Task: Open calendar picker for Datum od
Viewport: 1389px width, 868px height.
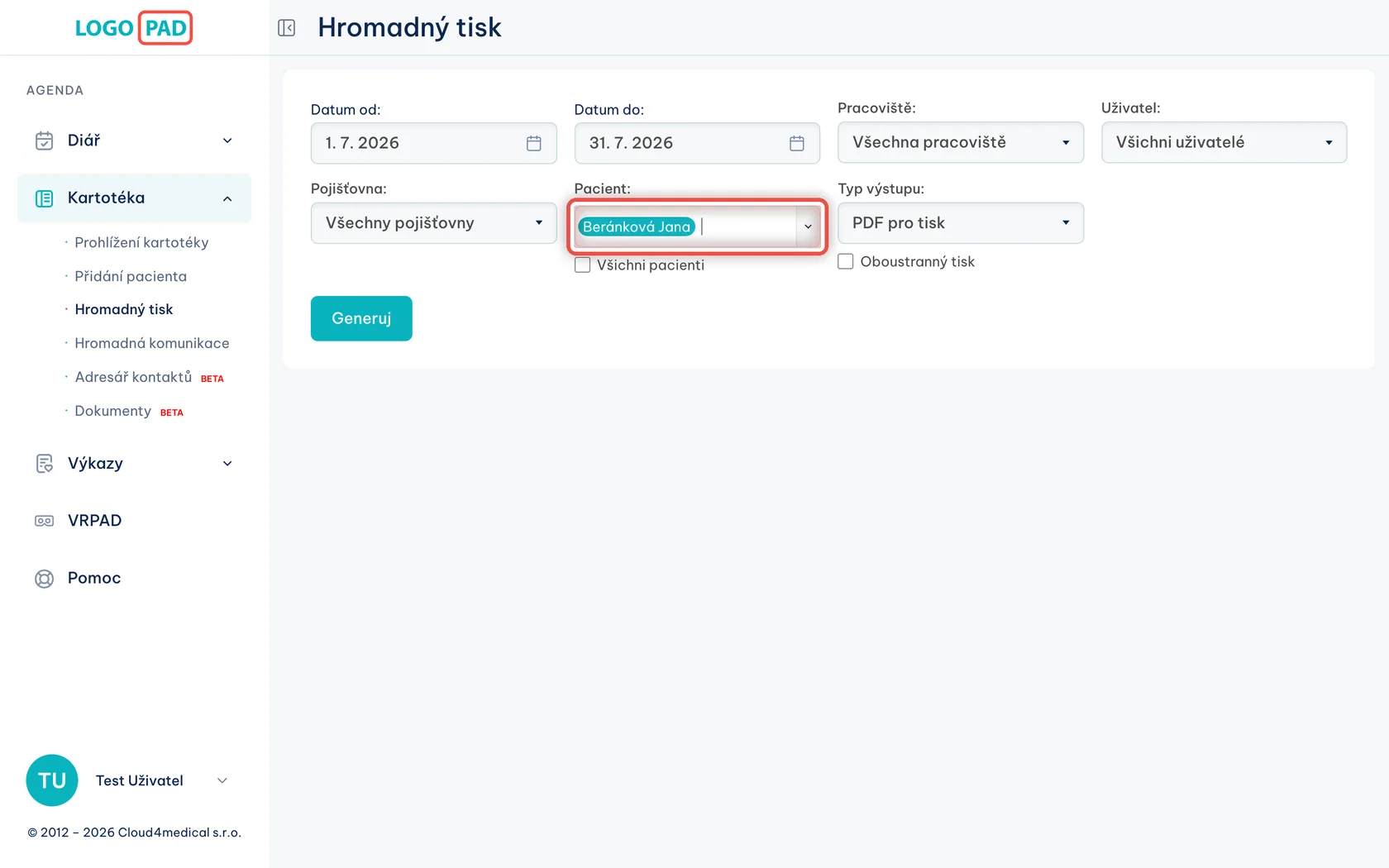Action: coord(534,143)
